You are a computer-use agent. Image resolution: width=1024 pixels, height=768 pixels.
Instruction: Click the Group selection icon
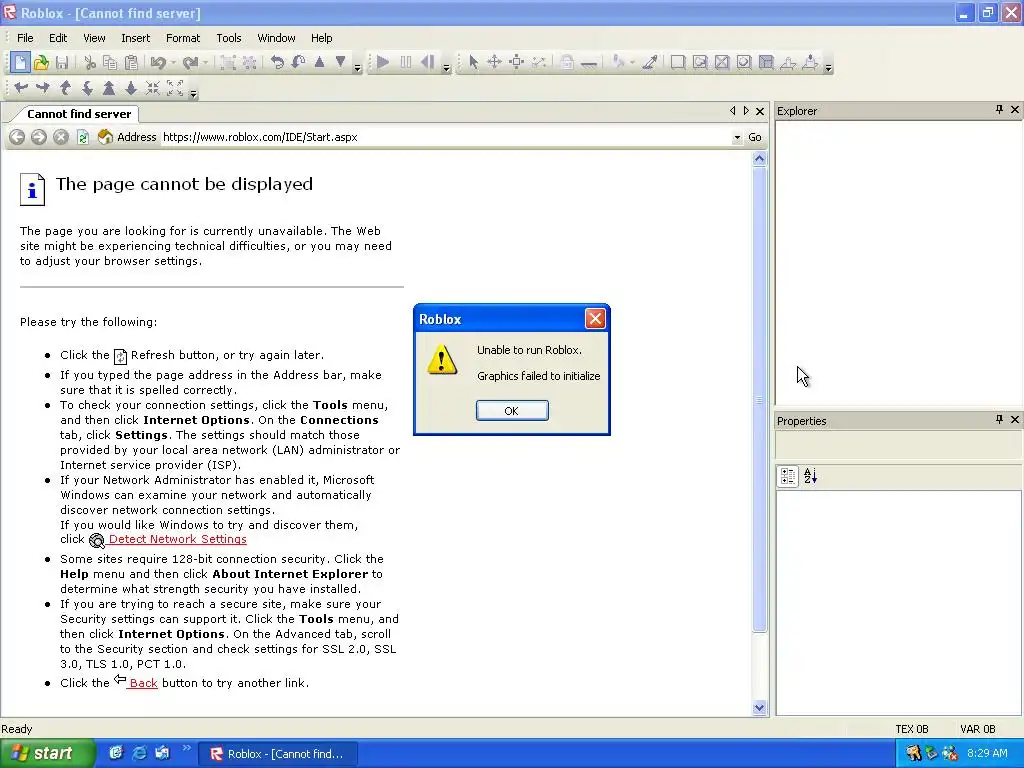point(228,63)
